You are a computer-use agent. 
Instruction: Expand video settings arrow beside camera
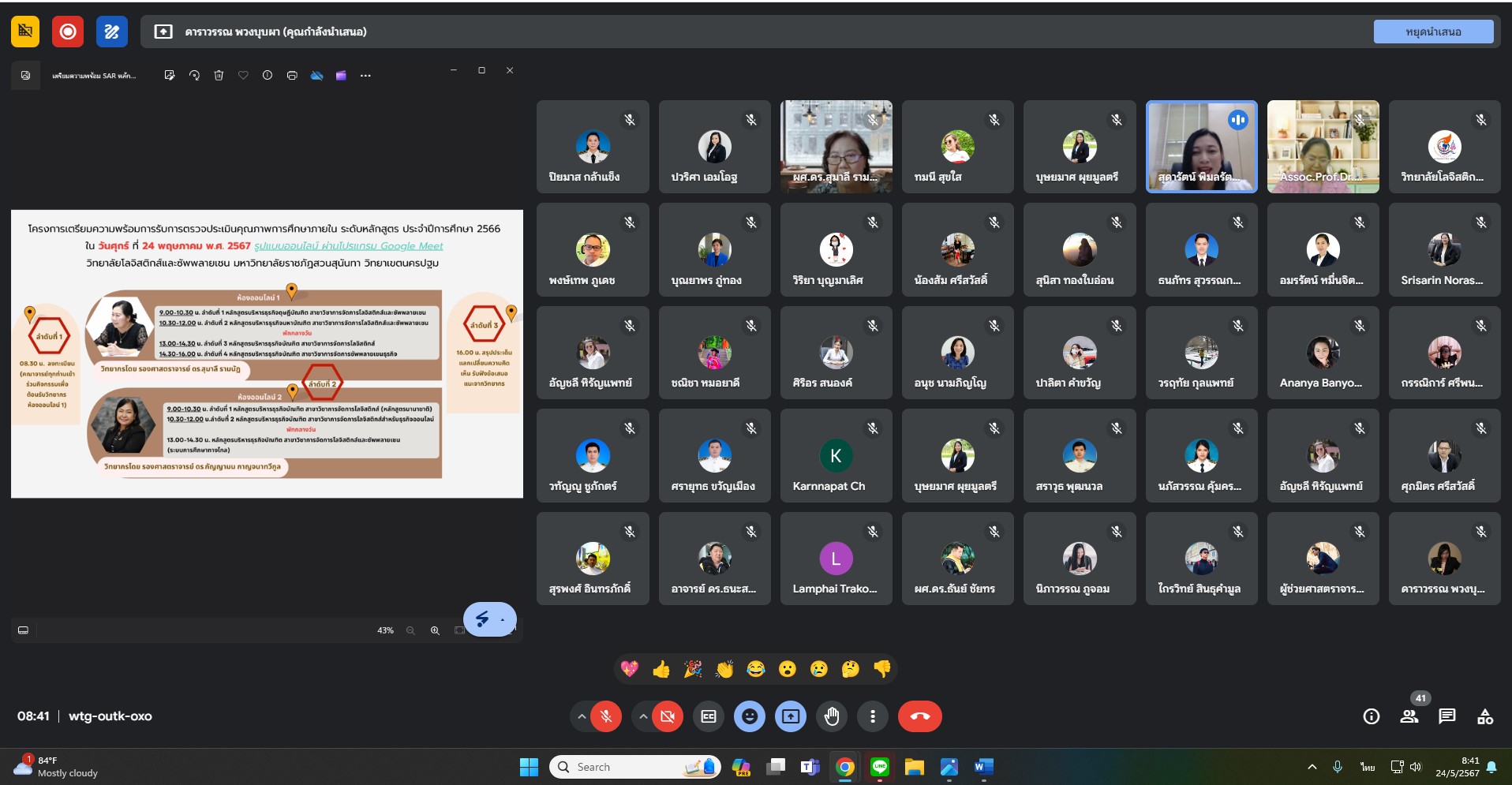coord(643,716)
